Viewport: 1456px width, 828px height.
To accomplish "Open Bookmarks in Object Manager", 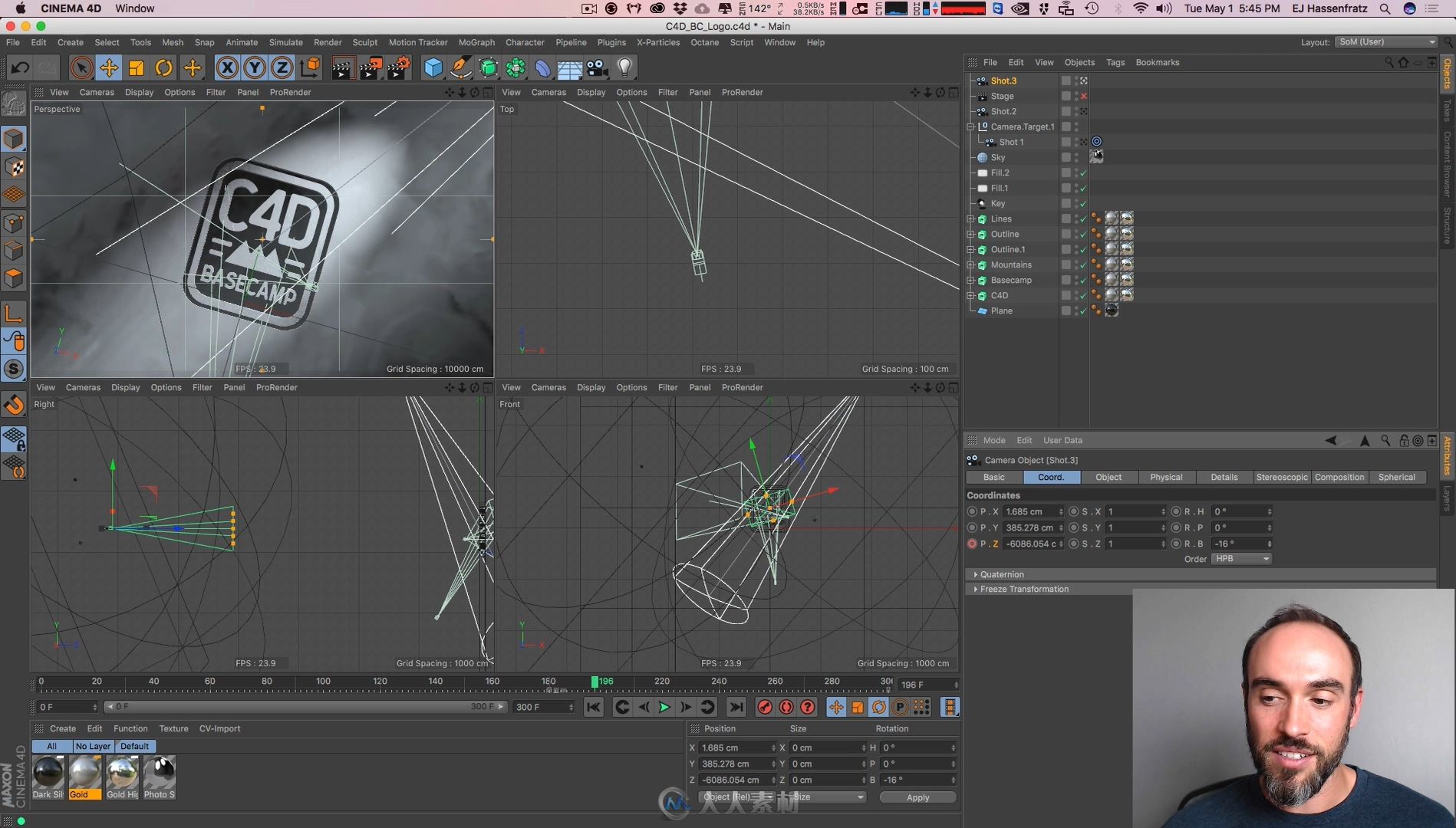I will (1157, 62).
